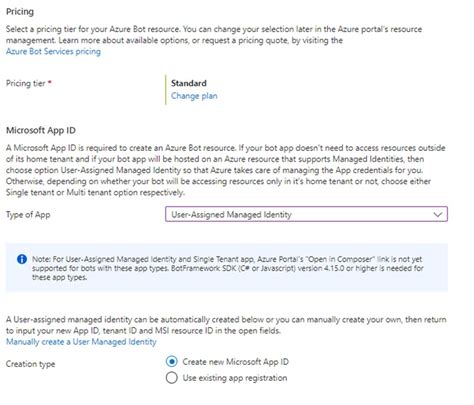
Task: Click the Microsoft App ID description paragraph
Action: [x=226, y=170]
